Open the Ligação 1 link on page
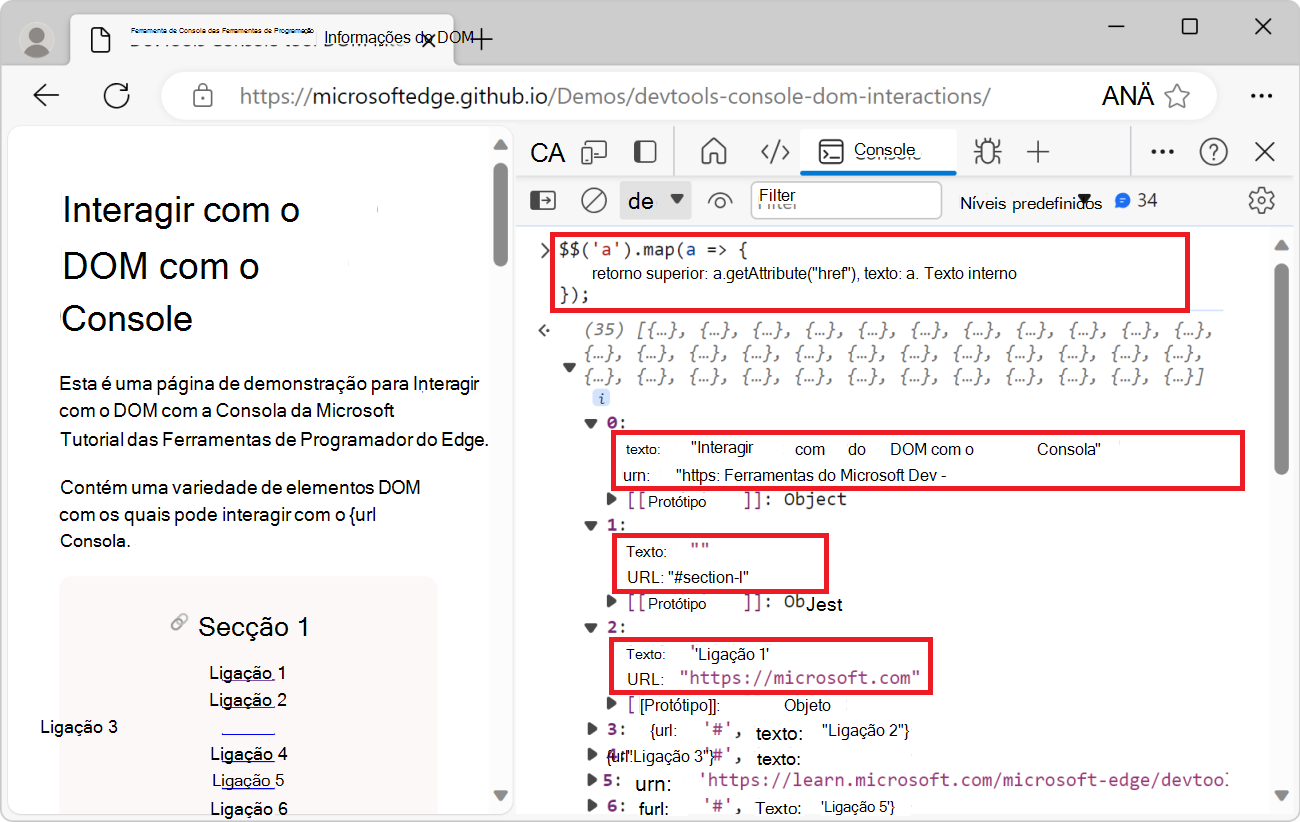1300x822 pixels. pos(248,673)
